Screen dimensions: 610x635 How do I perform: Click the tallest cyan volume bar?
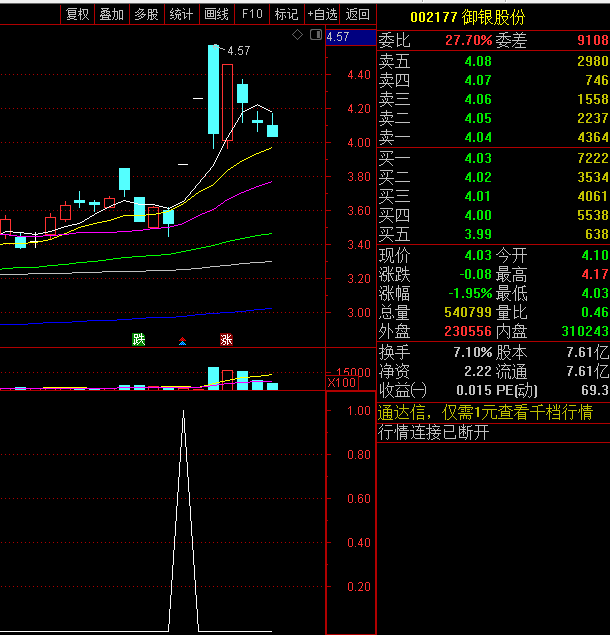[213, 379]
